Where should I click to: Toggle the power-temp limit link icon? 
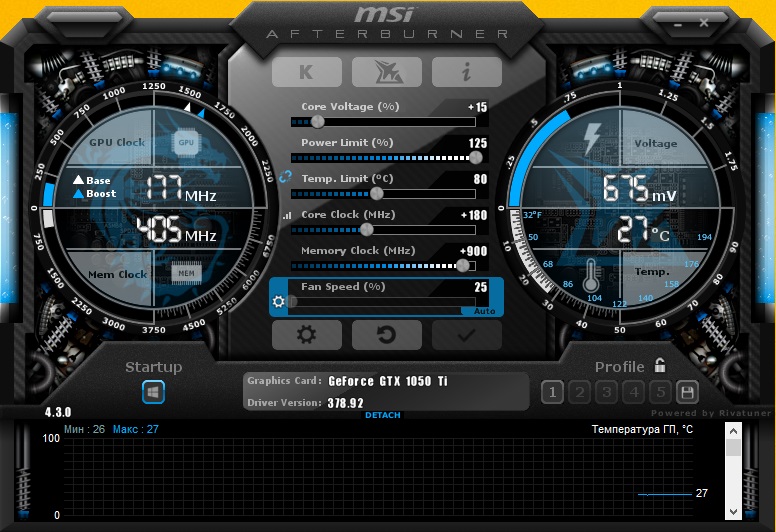click(x=286, y=176)
